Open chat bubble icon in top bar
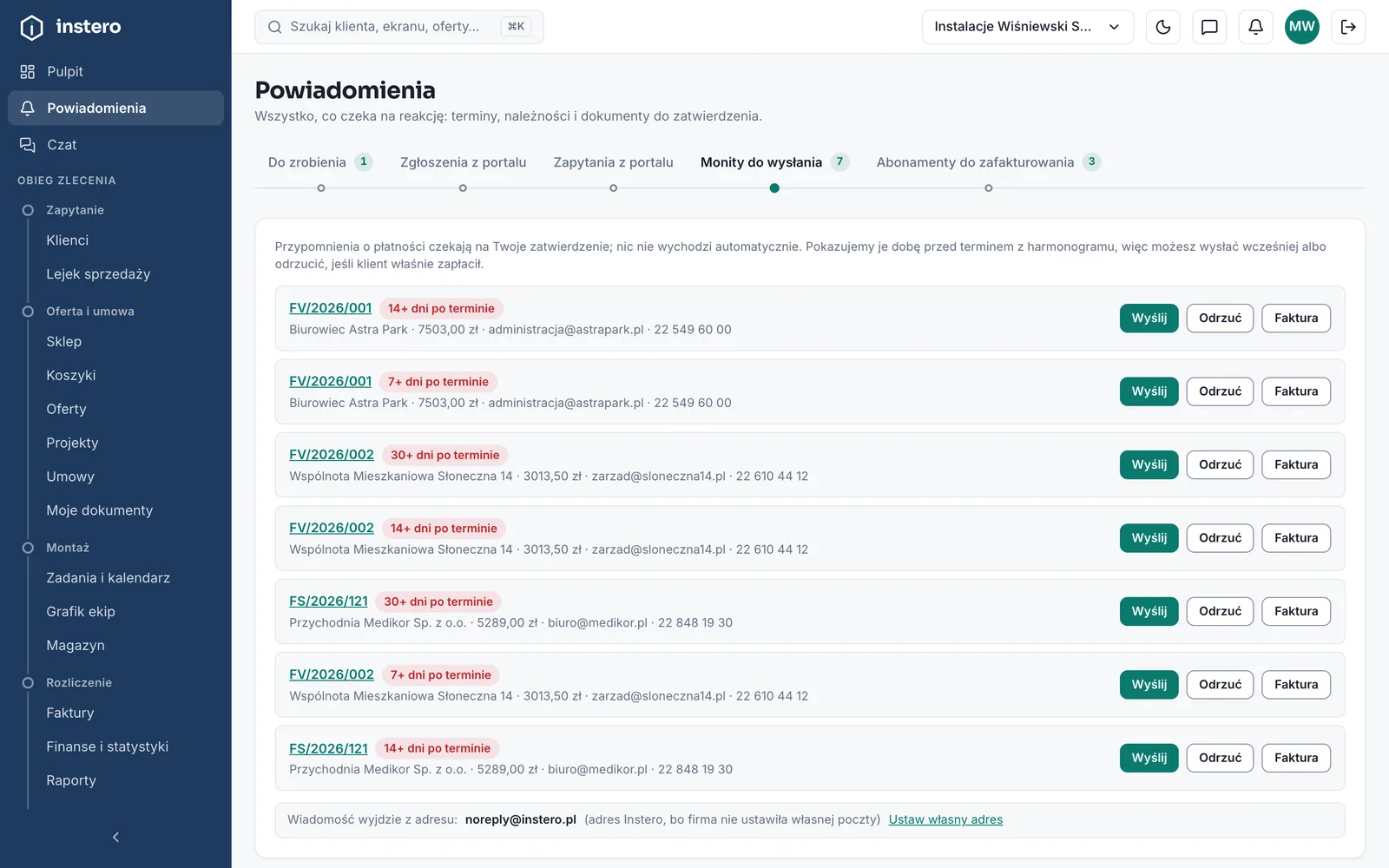 [x=1209, y=27]
